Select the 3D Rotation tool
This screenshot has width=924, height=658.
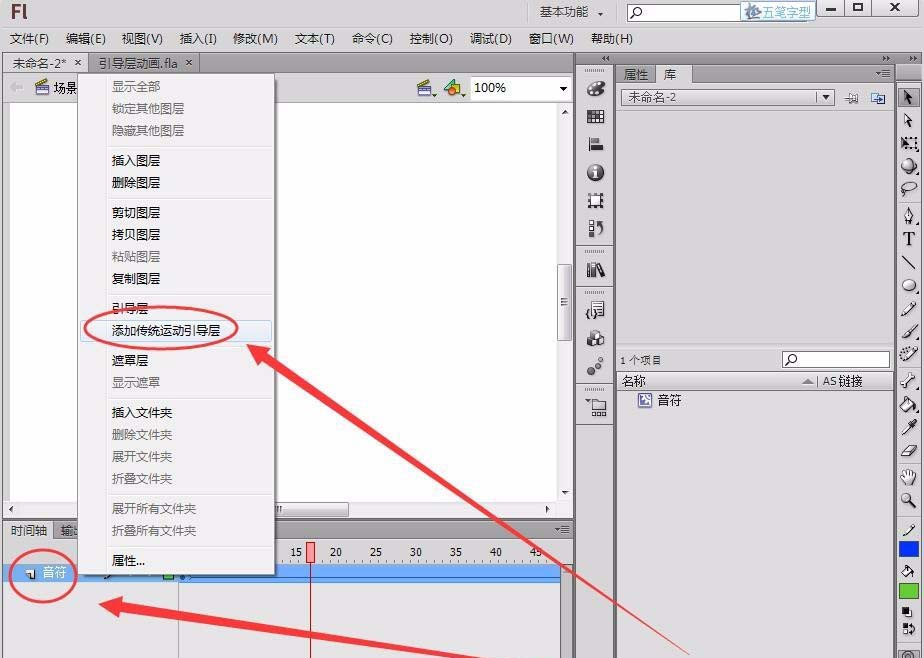(908, 166)
